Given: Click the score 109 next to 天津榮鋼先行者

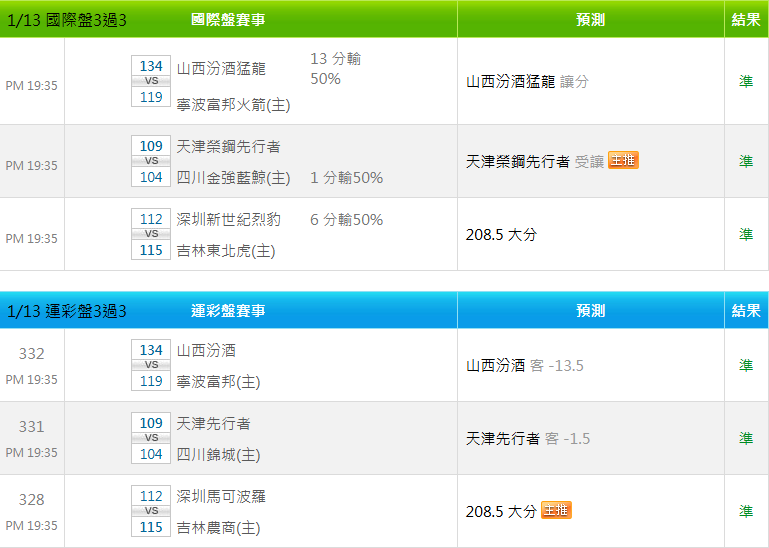Looking at the screenshot, I should click(151, 146).
